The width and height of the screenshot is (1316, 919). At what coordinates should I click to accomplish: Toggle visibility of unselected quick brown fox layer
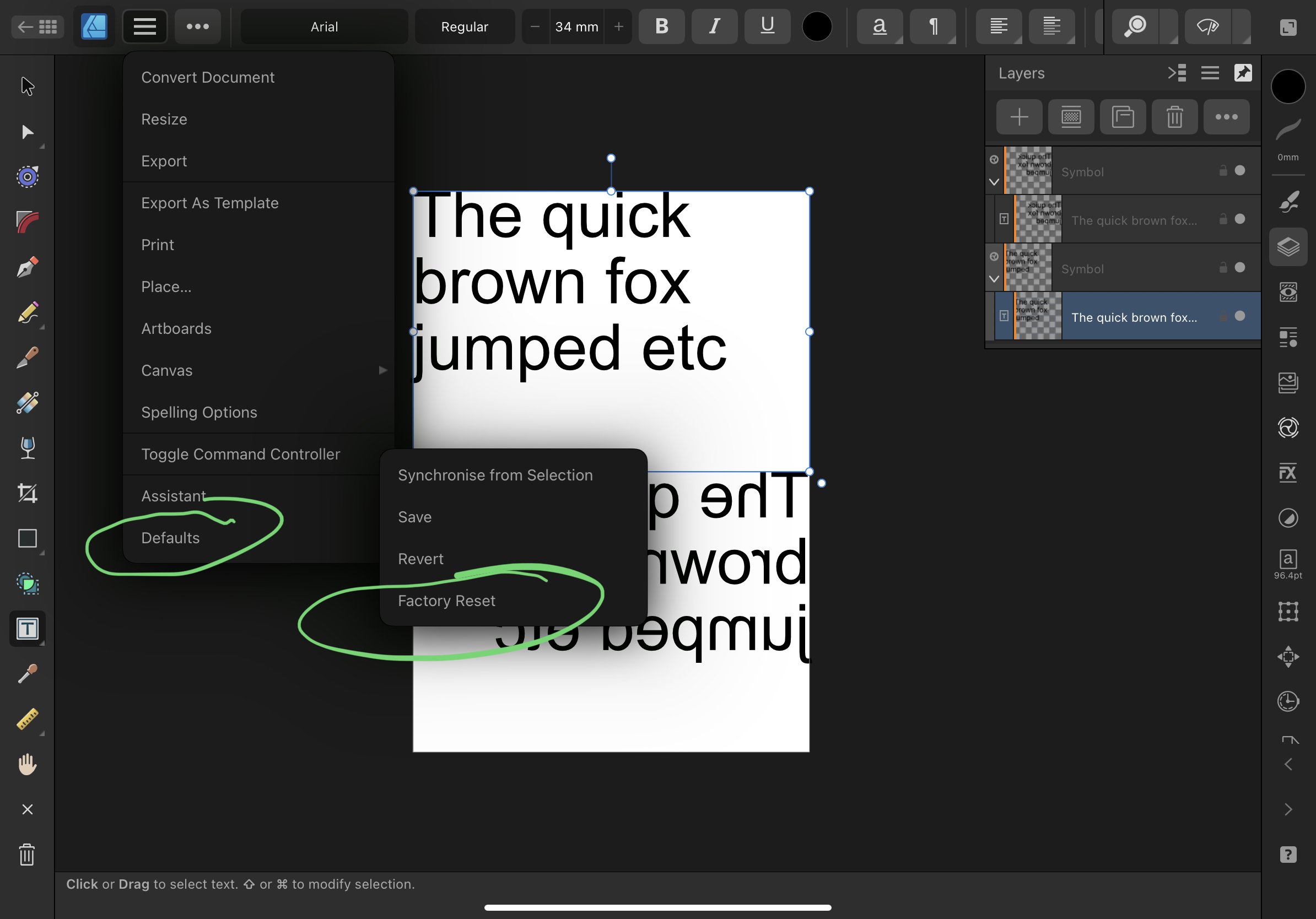[1240, 219]
